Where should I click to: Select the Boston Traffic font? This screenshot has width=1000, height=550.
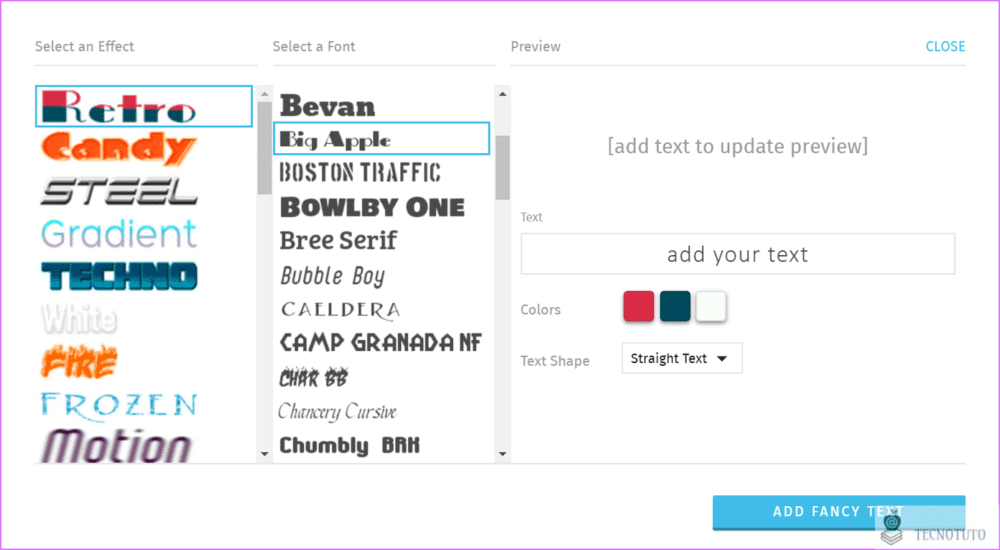[360, 173]
